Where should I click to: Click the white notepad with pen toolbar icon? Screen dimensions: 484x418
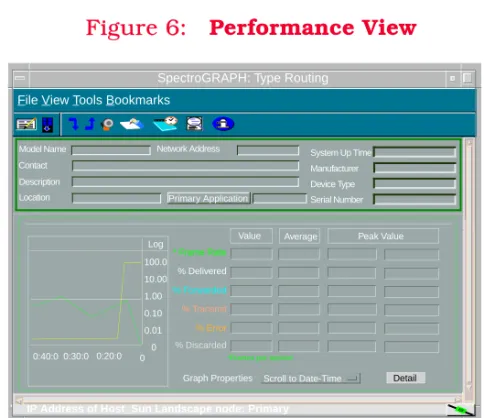coord(132,124)
